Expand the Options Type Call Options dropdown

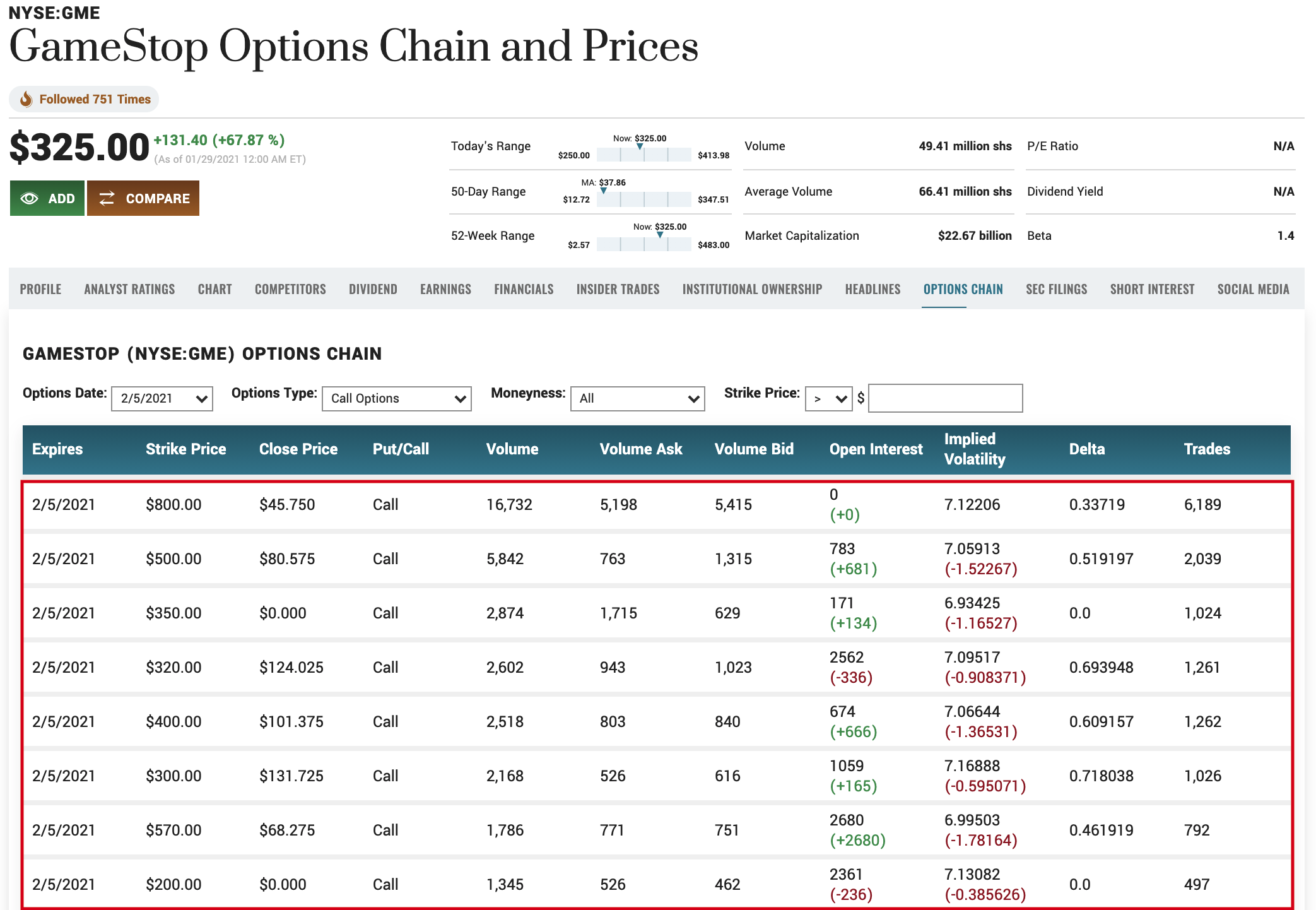(x=396, y=399)
